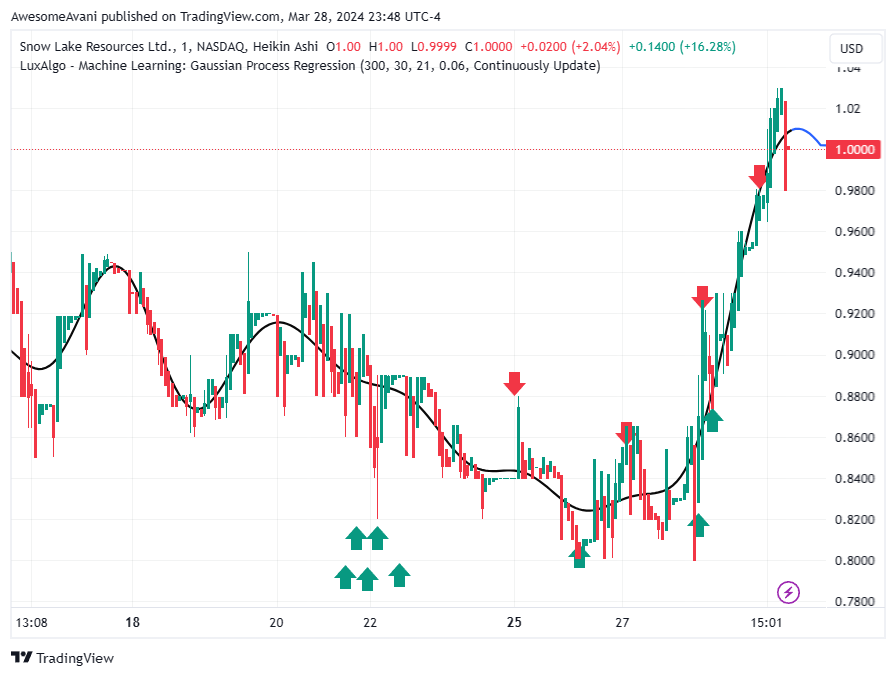This screenshot has height=677, width=896.
Task: Click the 0.9000 price axis label
Action: click(854, 355)
